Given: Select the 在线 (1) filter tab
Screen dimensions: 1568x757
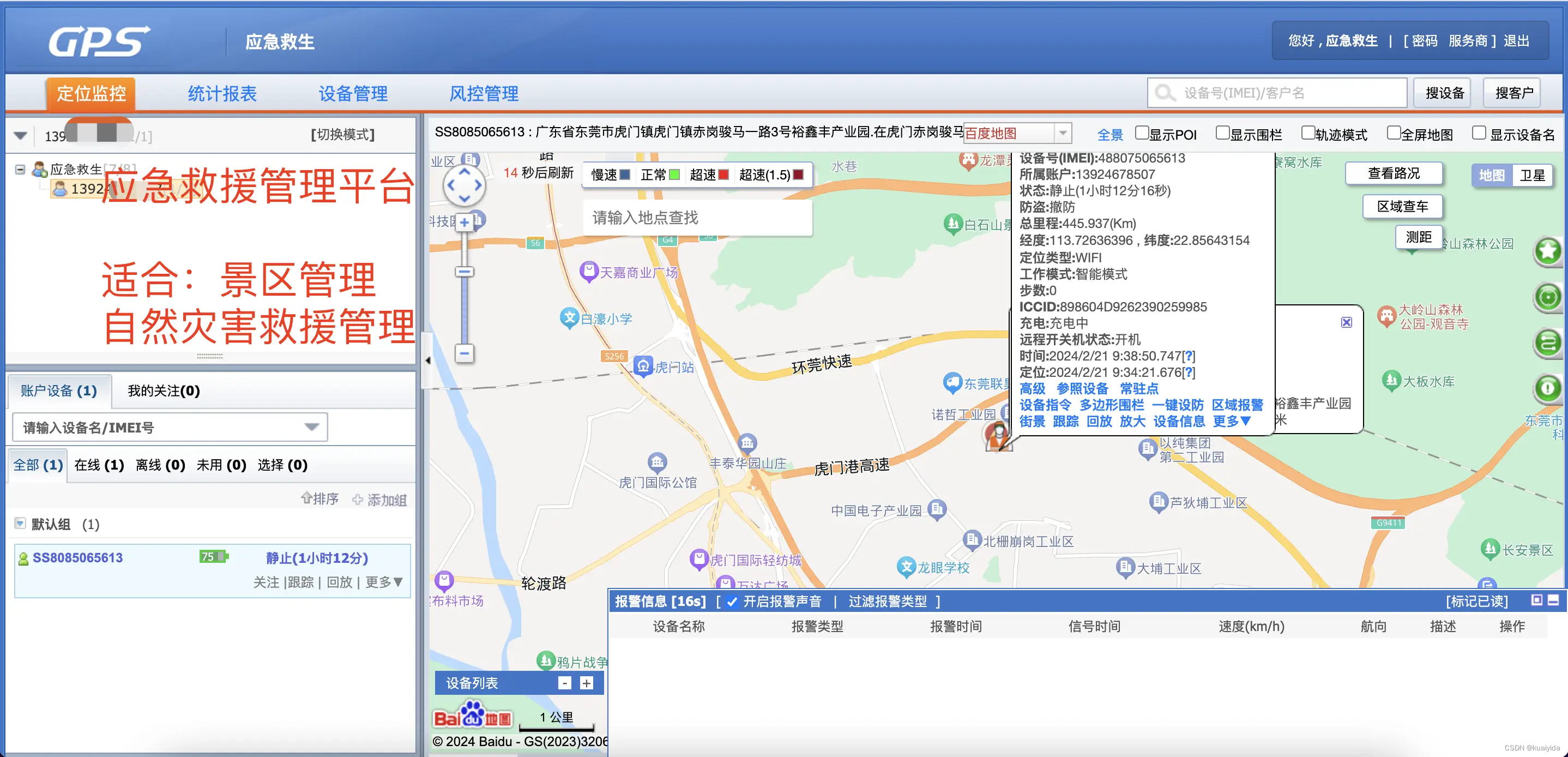Looking at the screenshot, I should (99, 465).
